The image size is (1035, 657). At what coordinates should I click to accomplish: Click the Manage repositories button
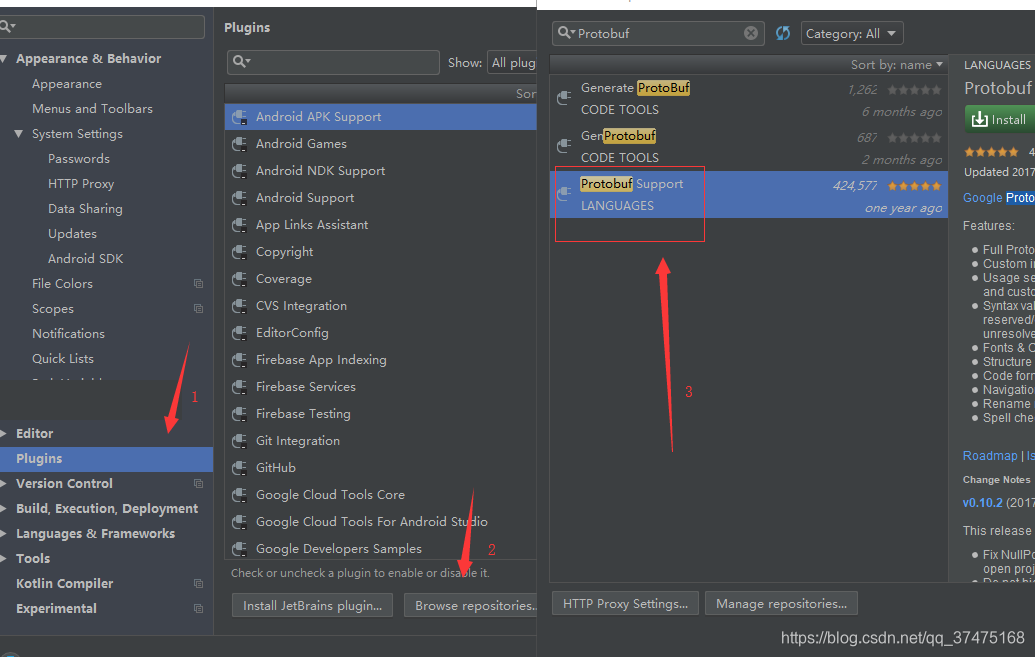pos(782,604)
